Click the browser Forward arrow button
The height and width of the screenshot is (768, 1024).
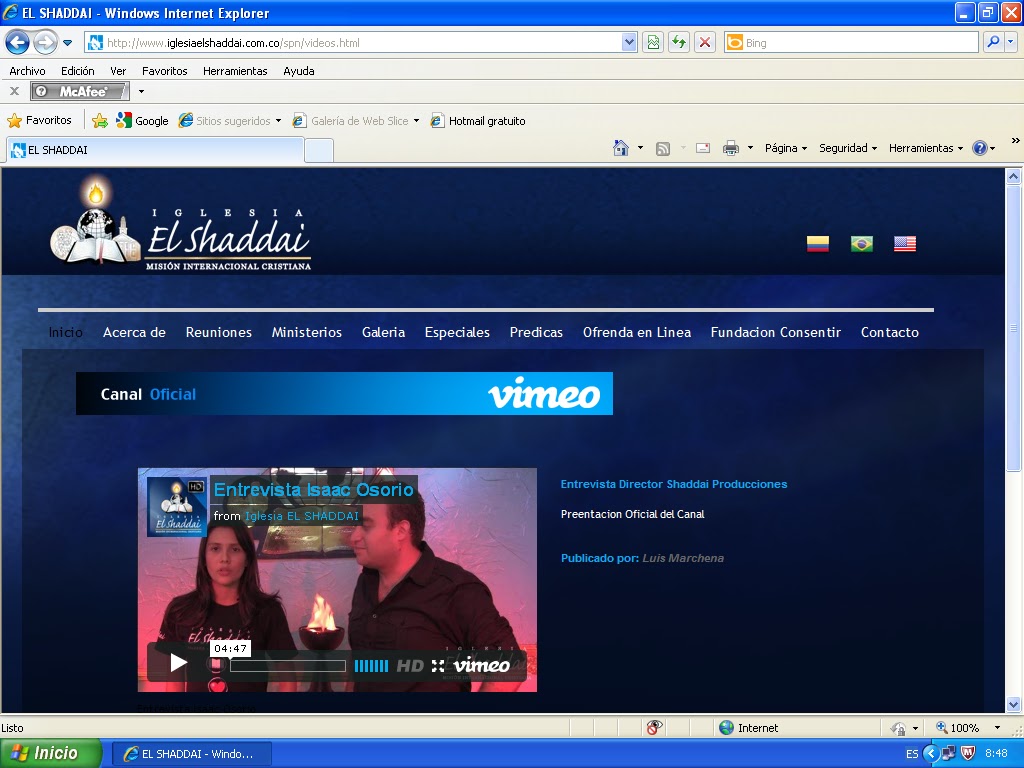pyautogui.click(x=44, y=43)
